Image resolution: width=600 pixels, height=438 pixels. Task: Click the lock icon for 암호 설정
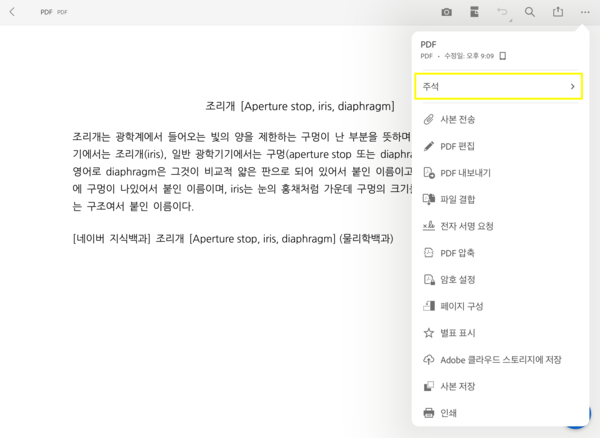tap(429, 280)
